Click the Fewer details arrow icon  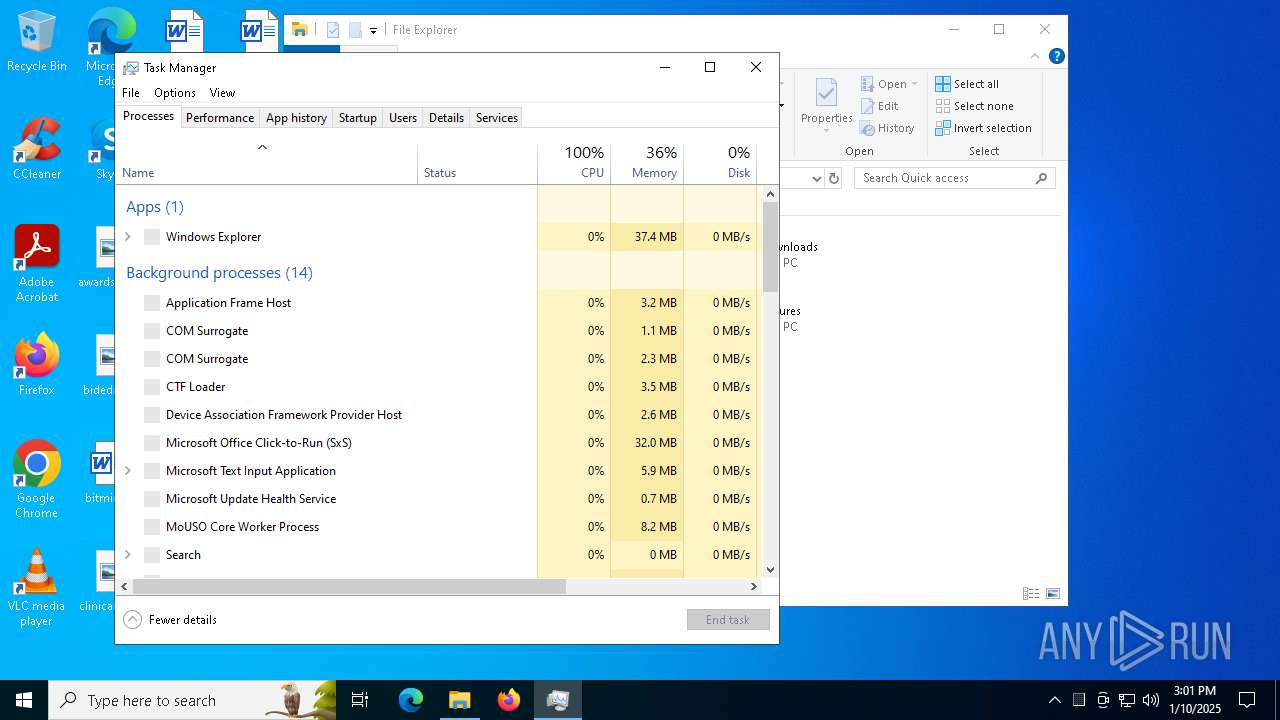133,620
